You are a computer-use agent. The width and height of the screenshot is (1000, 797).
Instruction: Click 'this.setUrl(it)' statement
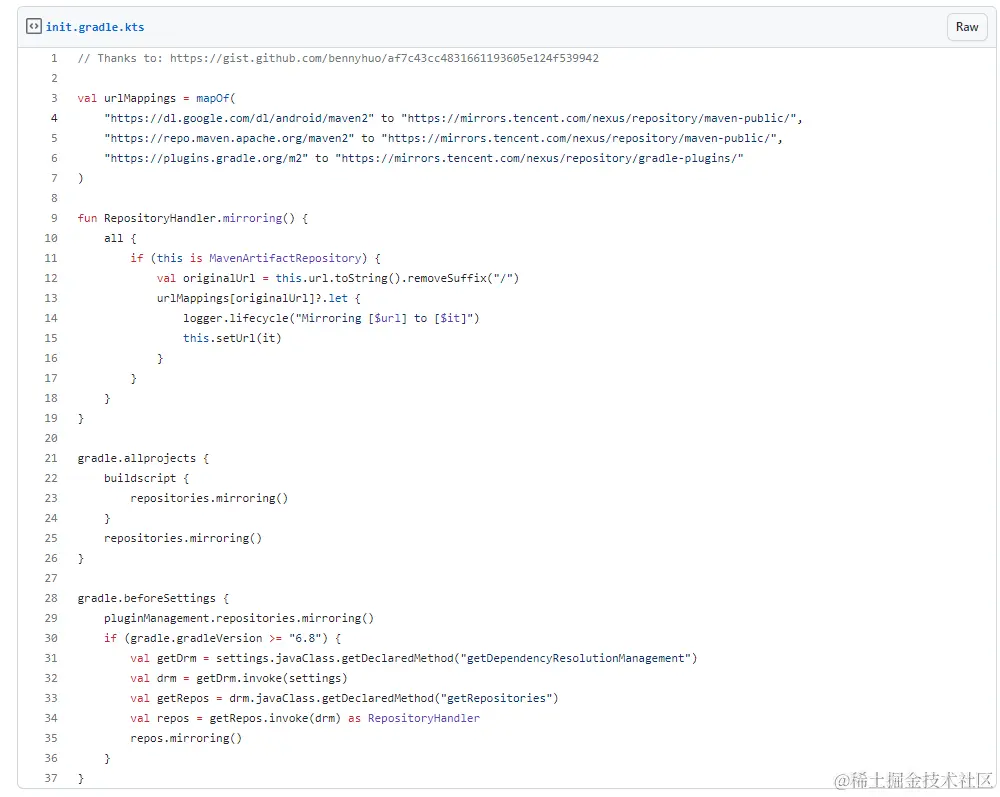pyautogui.click(x=232, y=338)
